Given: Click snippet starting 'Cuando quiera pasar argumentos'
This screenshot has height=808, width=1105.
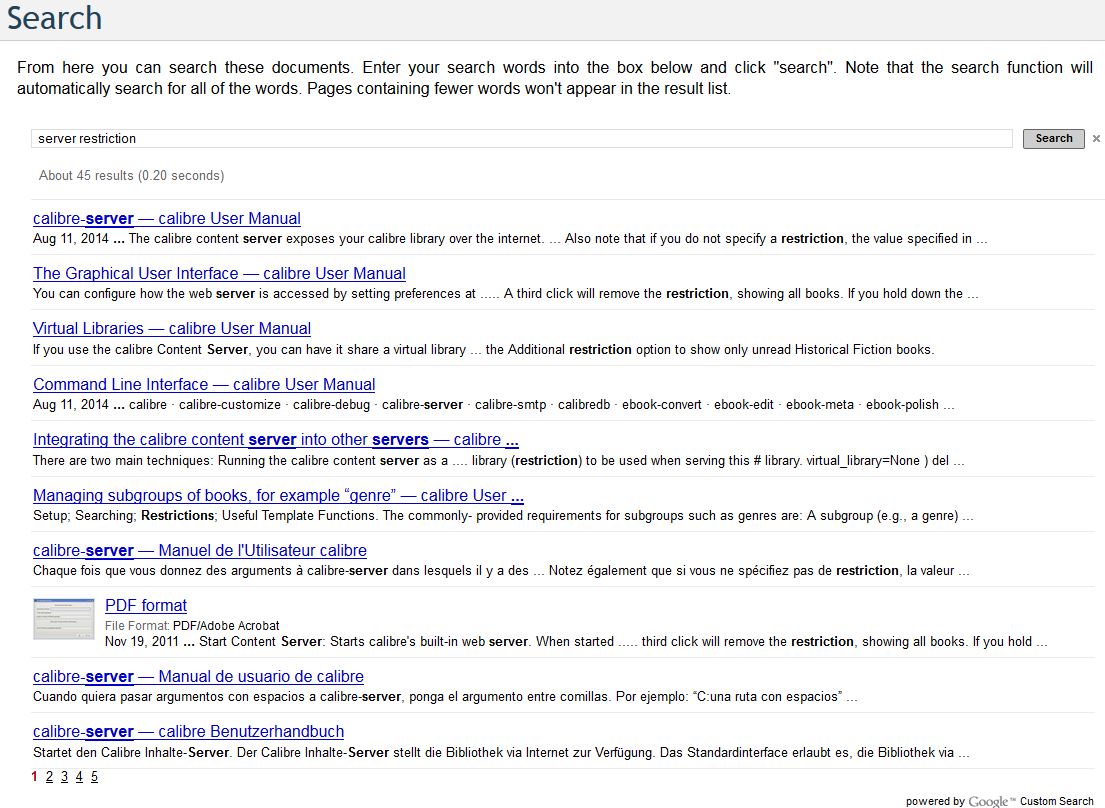Looking at the screenshot, I should tap(445, 697).
